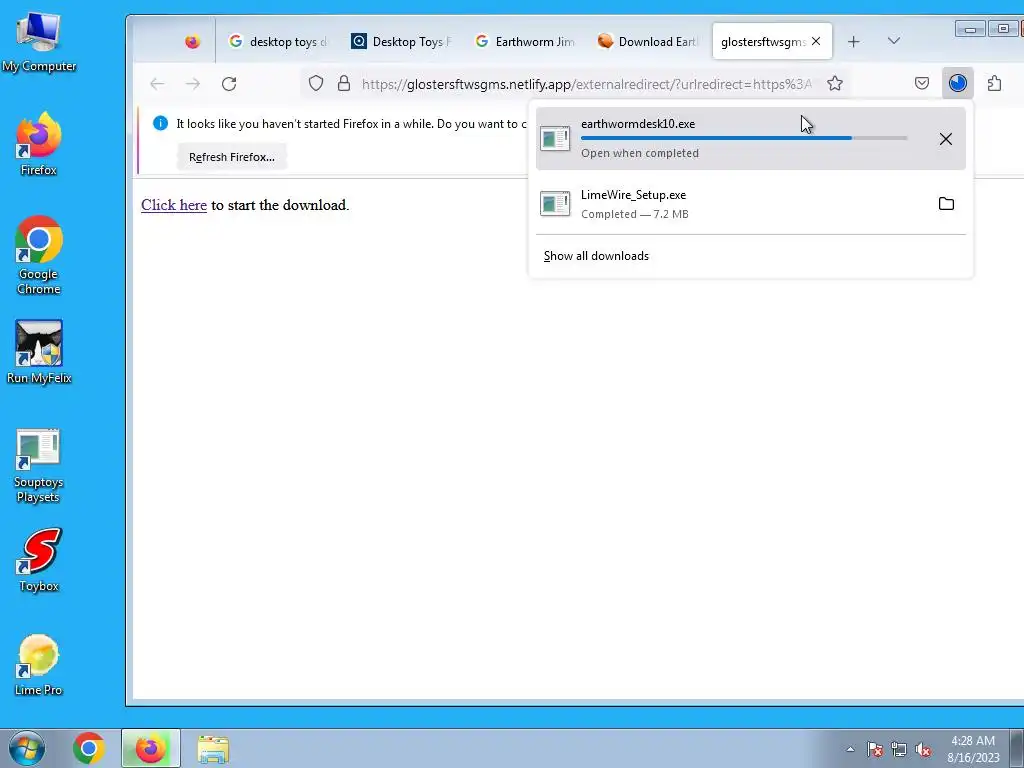Viewport: 1024px width, 768px height.
Task: Cancel earthwormdesk10.exe download
Action: (x=945, y=138)
